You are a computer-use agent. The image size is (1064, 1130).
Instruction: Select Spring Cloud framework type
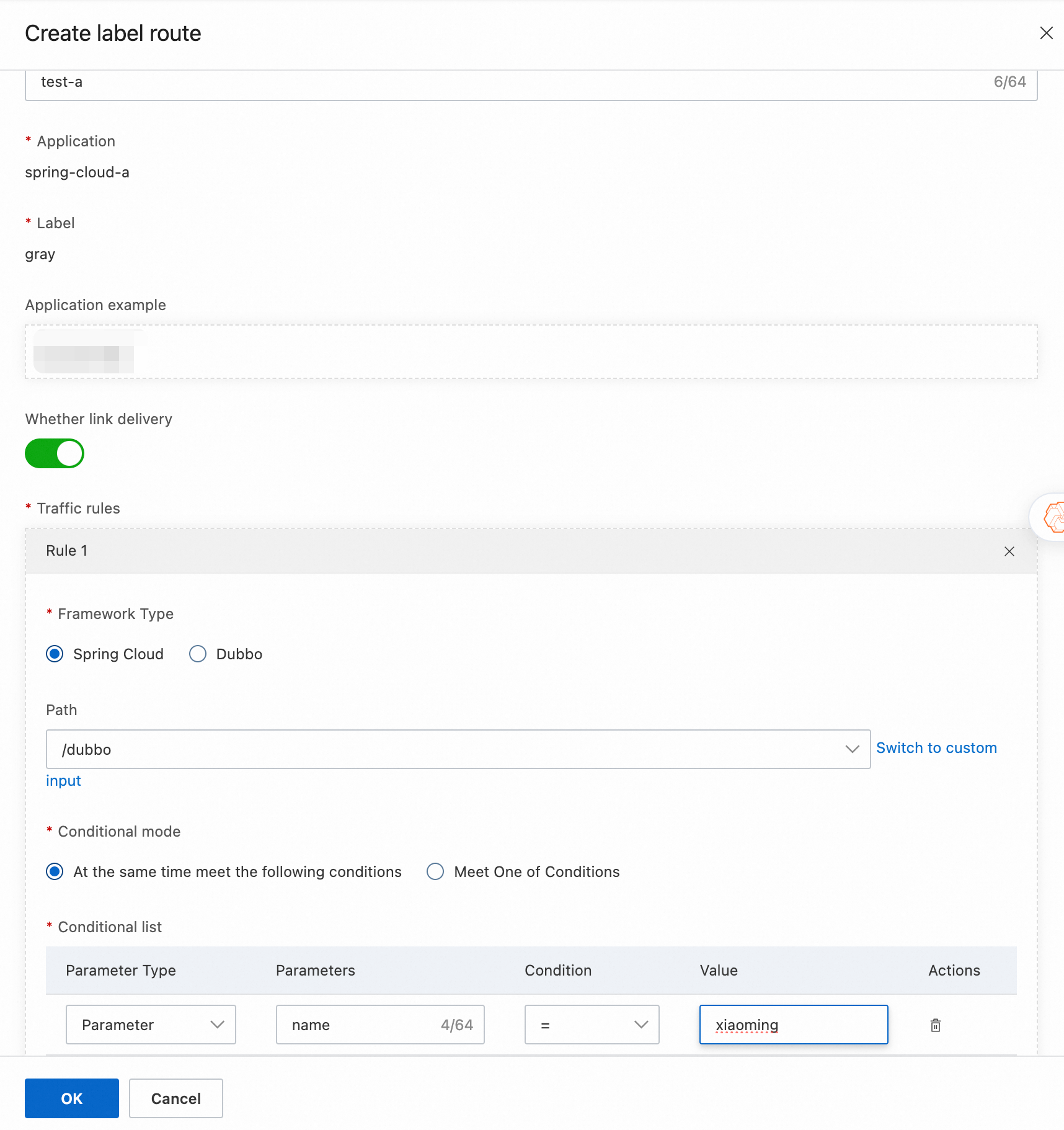coord(55,654)
